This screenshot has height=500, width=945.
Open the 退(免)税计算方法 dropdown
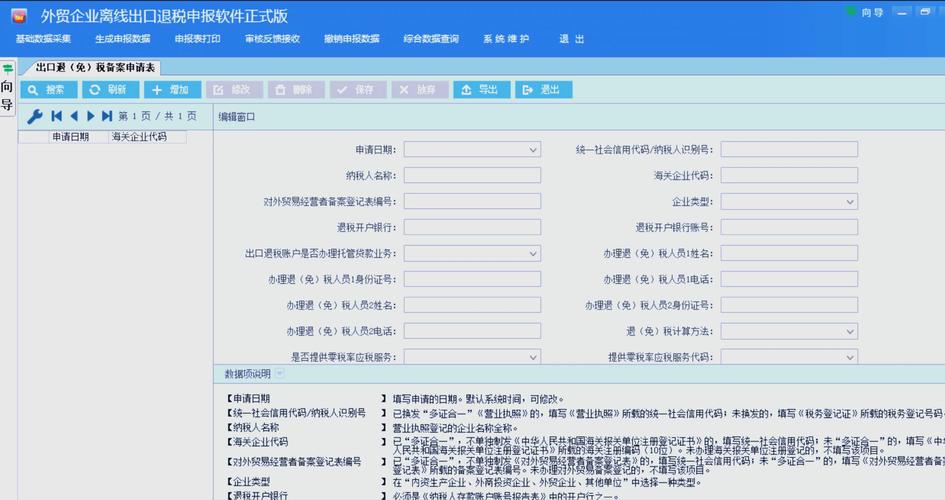point(850,331)
